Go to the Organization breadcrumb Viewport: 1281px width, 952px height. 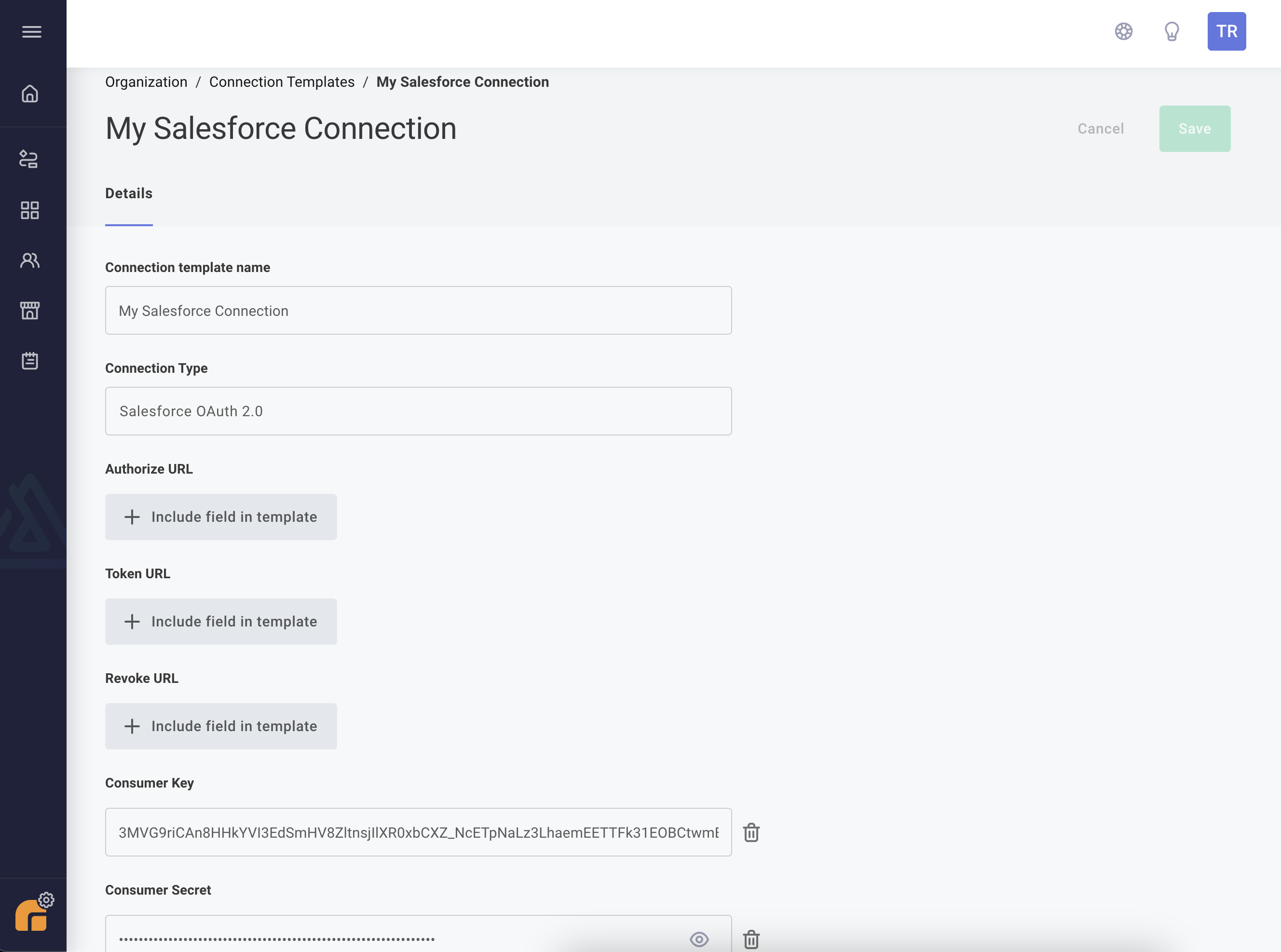pos(146,82)
